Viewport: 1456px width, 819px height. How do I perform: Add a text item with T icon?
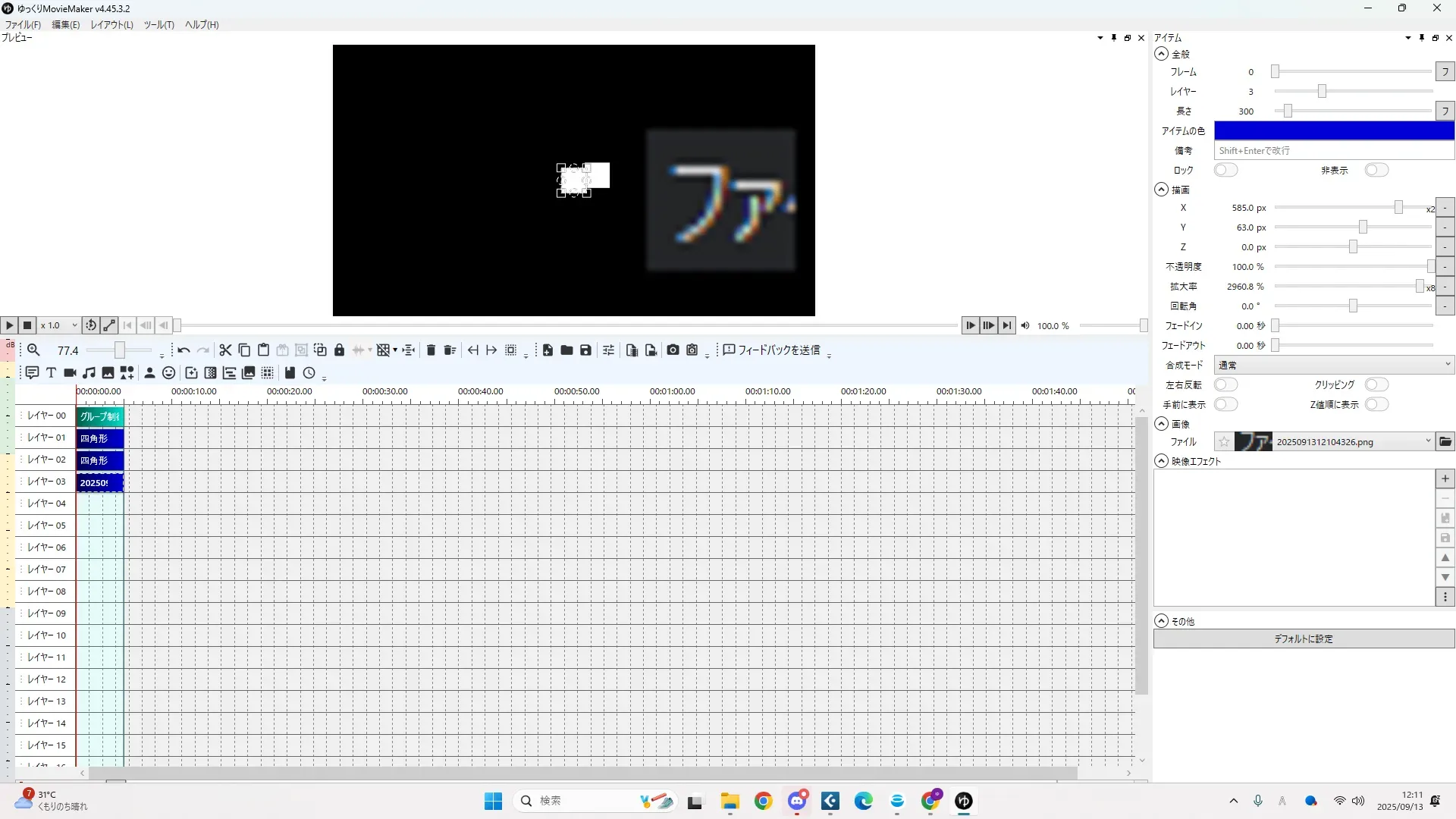51,372
